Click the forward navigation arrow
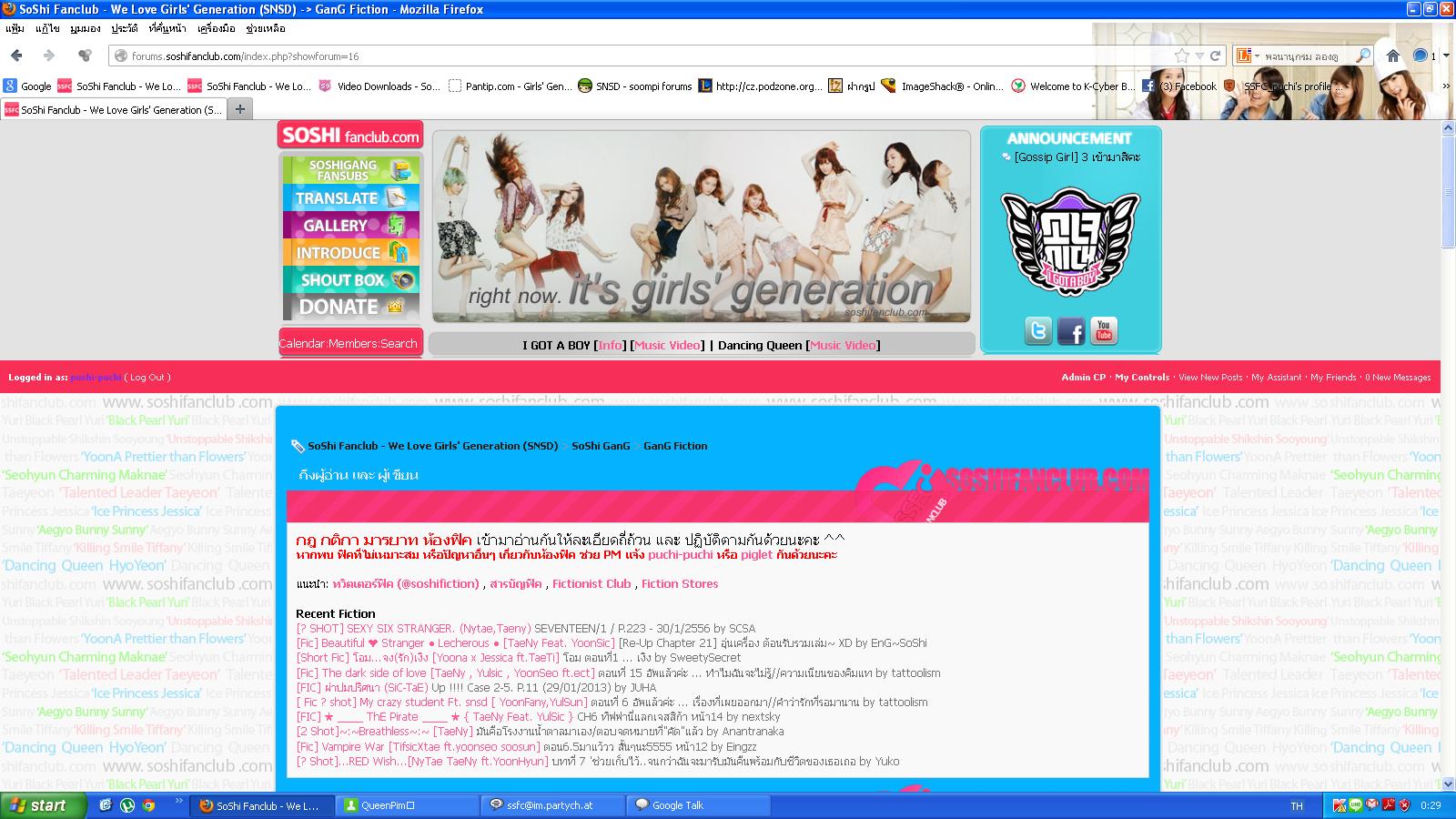This screenshot has width=1456, height=819. point(49,56)
